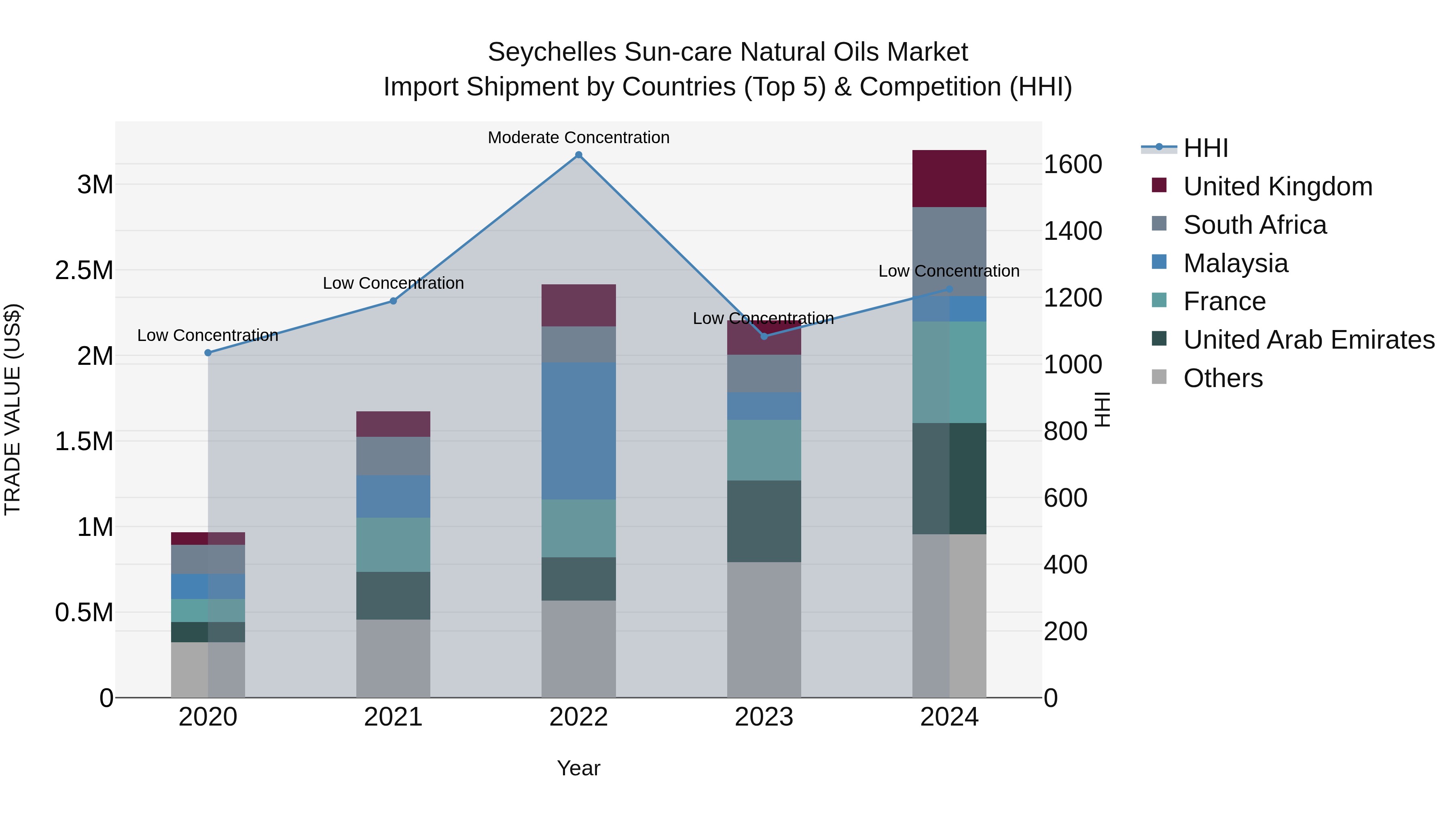Hide the South Africa legend series
This screenshot has height=819, width=1456.
click(1239, 224)
